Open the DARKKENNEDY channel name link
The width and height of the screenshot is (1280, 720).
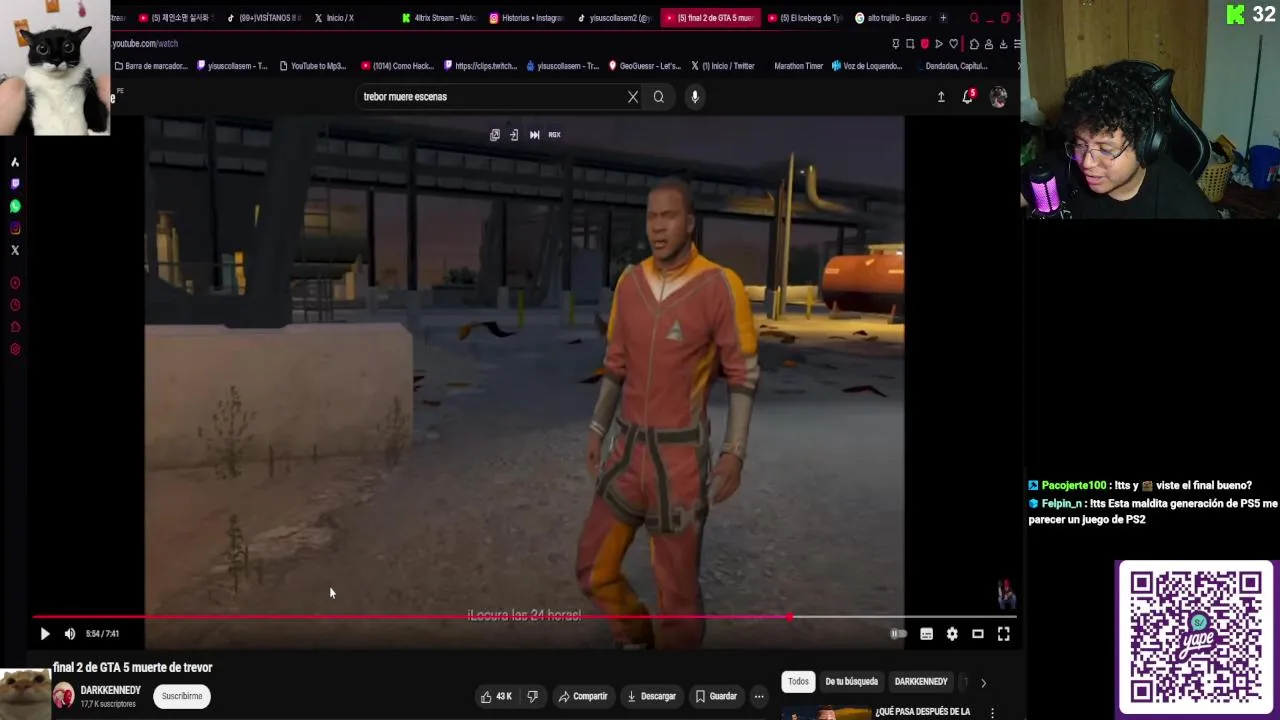pyautogui.click(x=110, y=690)
